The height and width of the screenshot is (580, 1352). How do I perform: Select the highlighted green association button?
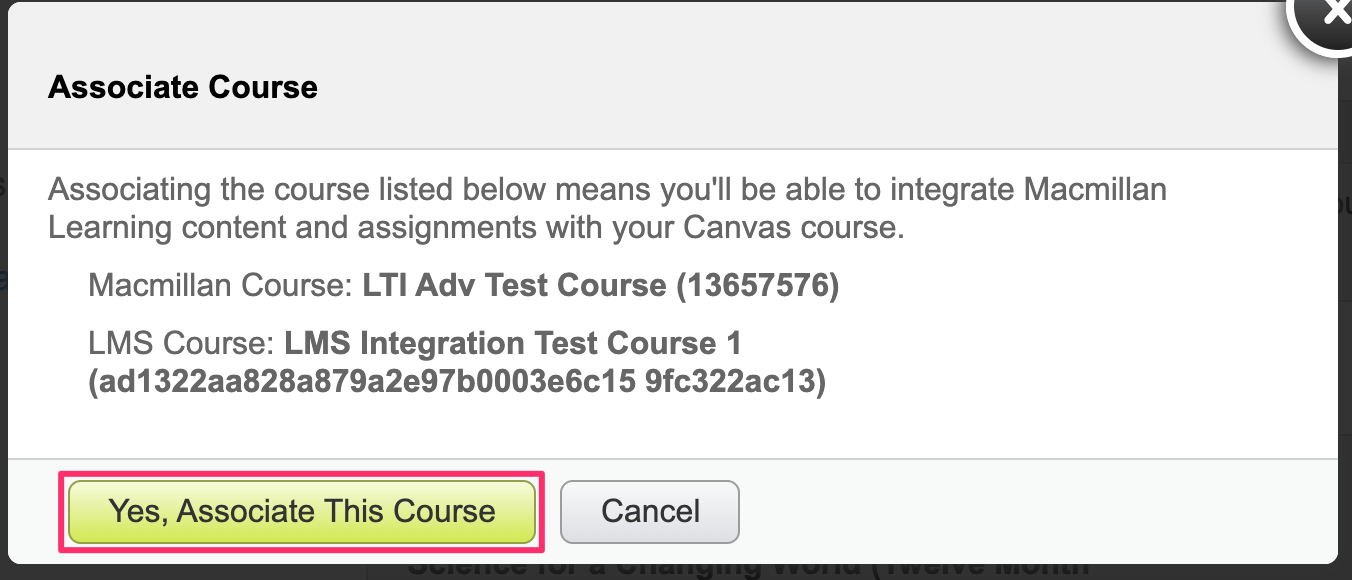pyautogui.click(x=301, y=511)
